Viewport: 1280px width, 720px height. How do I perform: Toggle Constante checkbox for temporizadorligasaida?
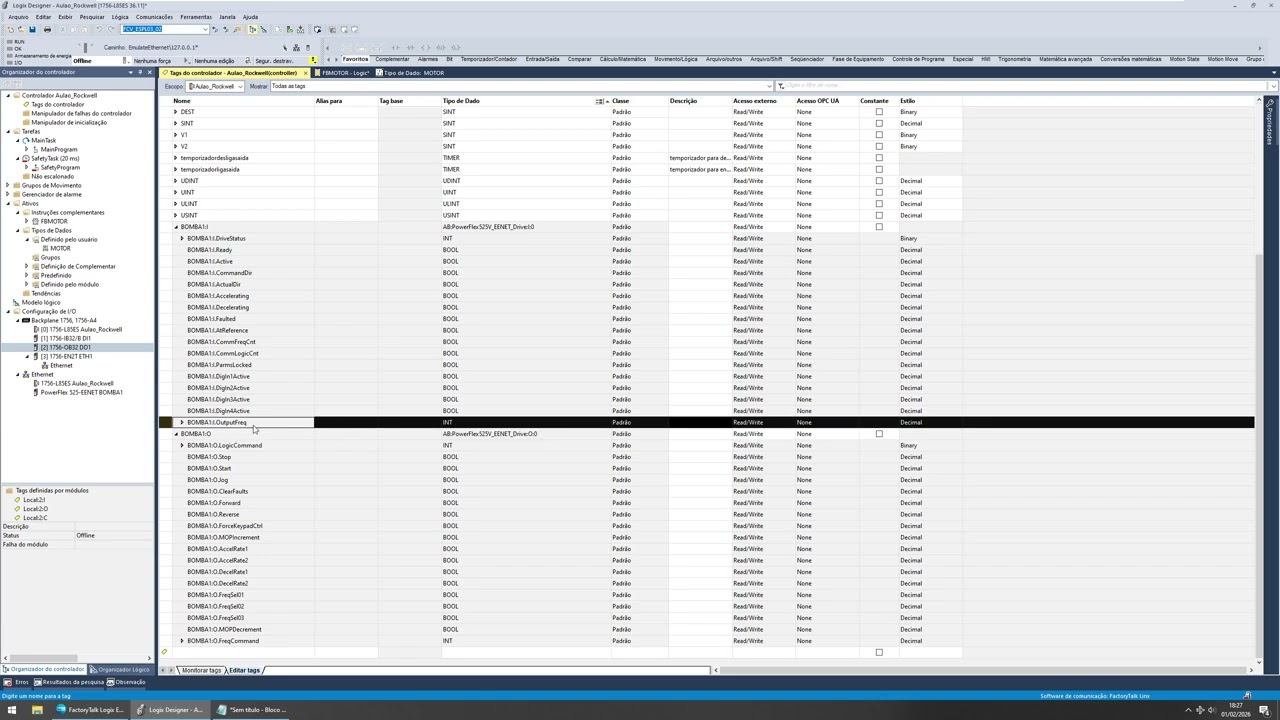click(879, 169)
